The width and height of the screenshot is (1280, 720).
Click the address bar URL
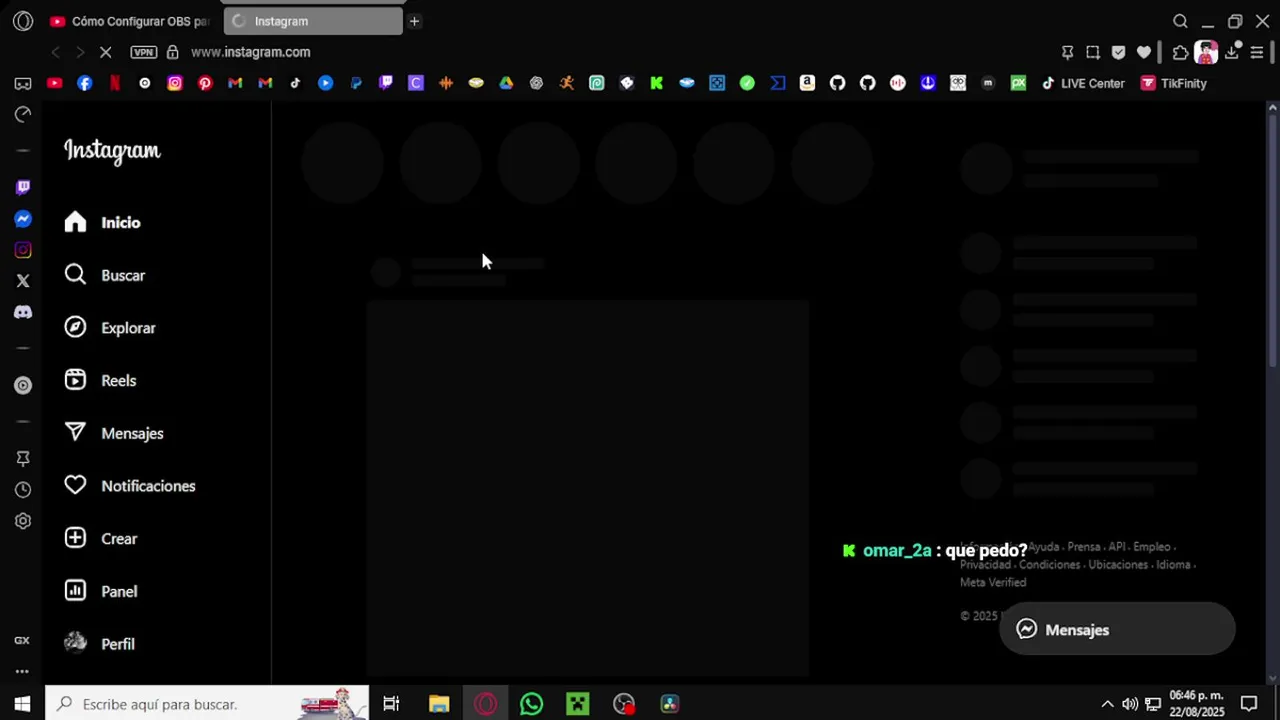coord(250,52)
